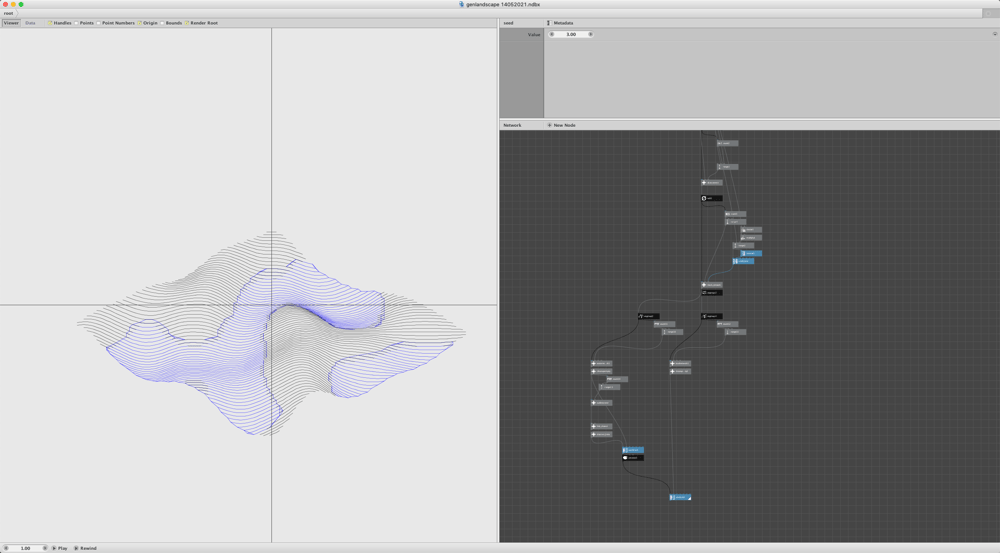Toggle the Origin checkbox
Viewport: 1000px width, 553px height.
click(x=139, y=23)
